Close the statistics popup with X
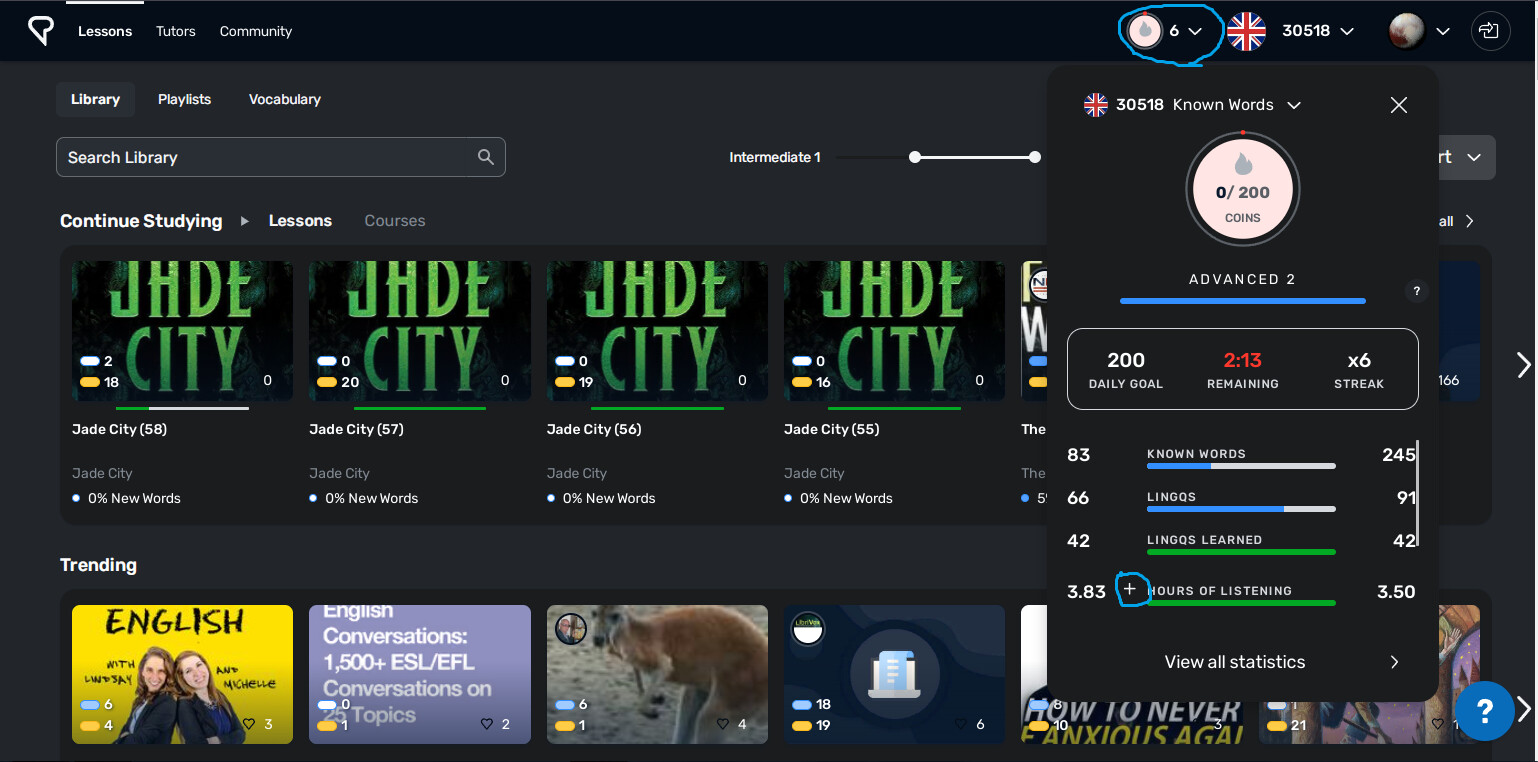Image resolution: width=1538 pixels, height=762 pixels. [1399, 105]
